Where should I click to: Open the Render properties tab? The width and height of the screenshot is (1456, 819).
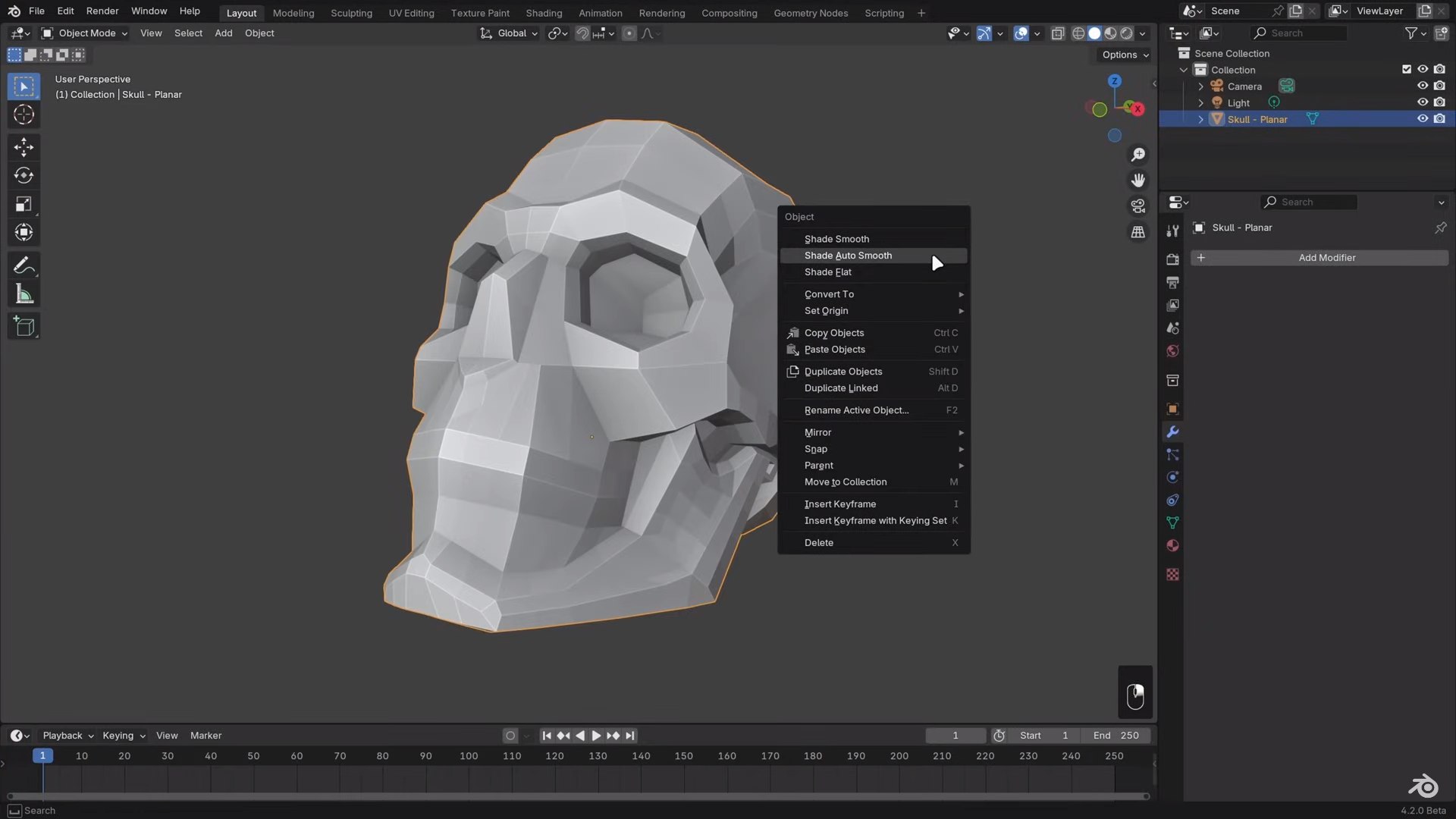click(1172, 259)
